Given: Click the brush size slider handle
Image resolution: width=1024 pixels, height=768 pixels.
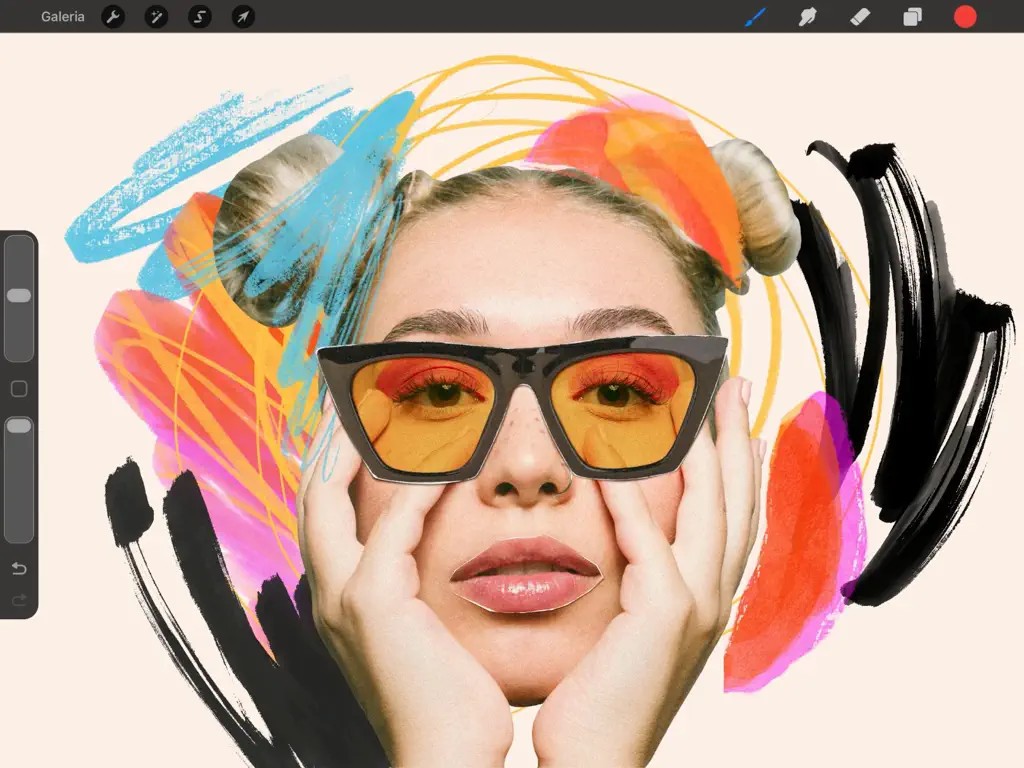Looking at the screenshot, I should point(19,296).
